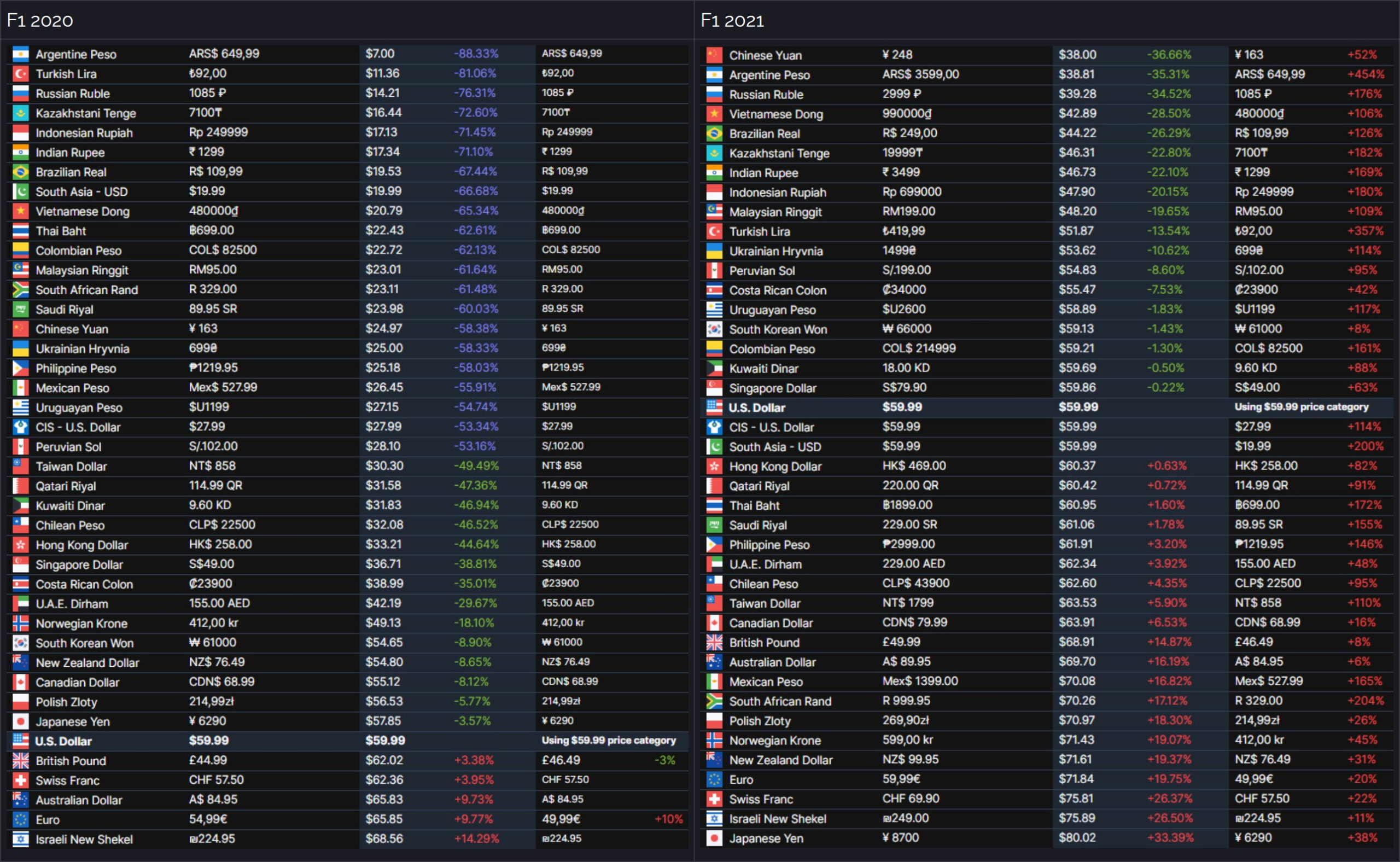
Task: Click the CIS icon in the F1 2020 table
Action: 21,427
